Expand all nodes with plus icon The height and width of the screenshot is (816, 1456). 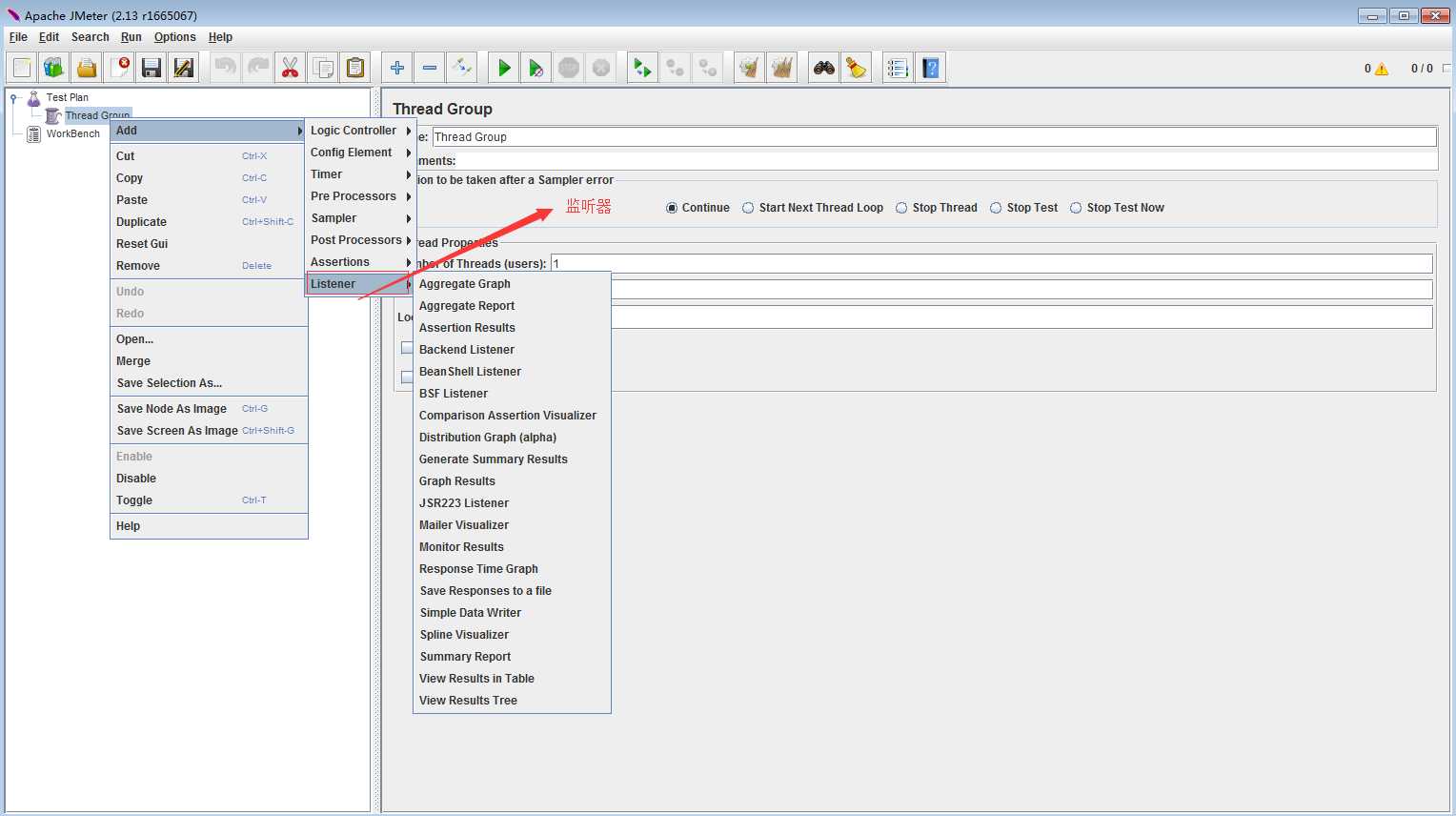pyautogui.click(x=397, y=68)
